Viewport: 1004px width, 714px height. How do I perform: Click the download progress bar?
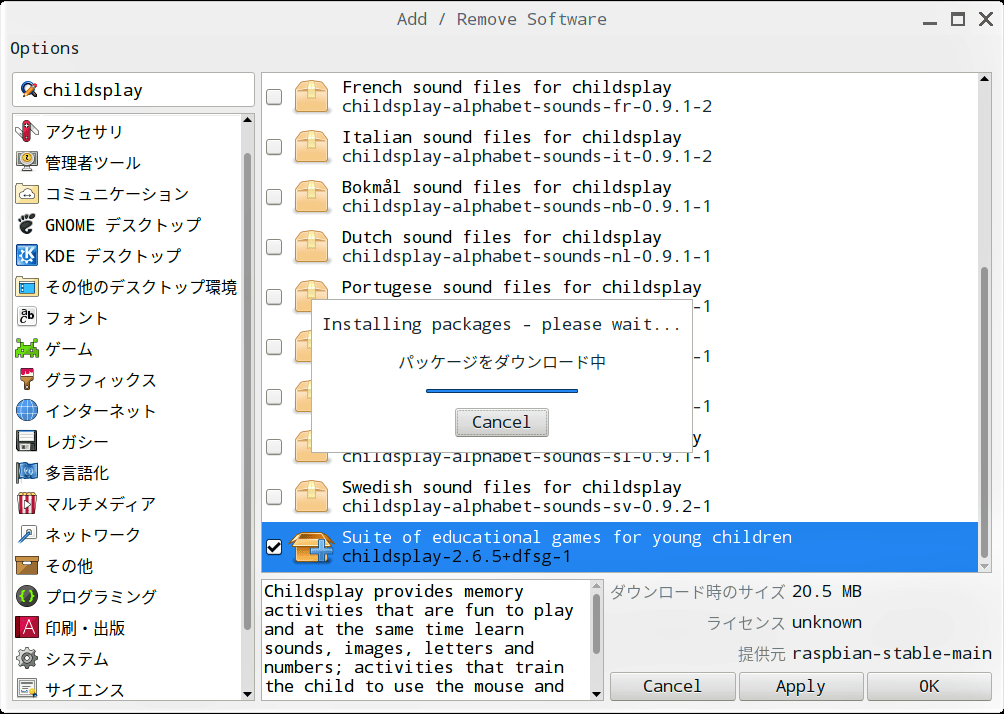pos(502,391)
